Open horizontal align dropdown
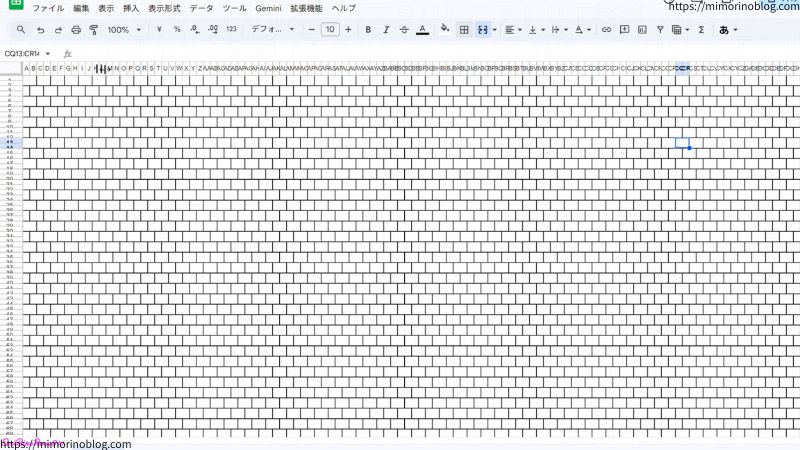The height and width of the screenshot is (450, 800). pos(513,30)
